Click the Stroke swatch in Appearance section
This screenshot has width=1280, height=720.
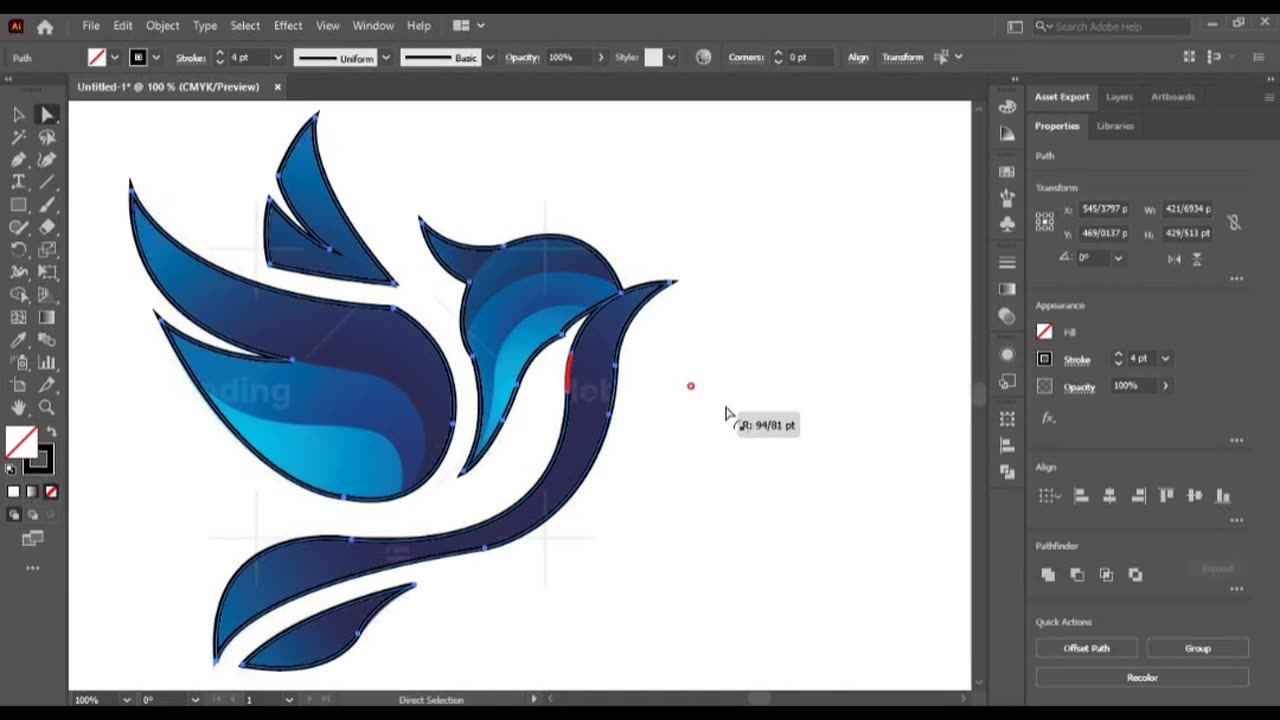click(x=1045, y=359)
